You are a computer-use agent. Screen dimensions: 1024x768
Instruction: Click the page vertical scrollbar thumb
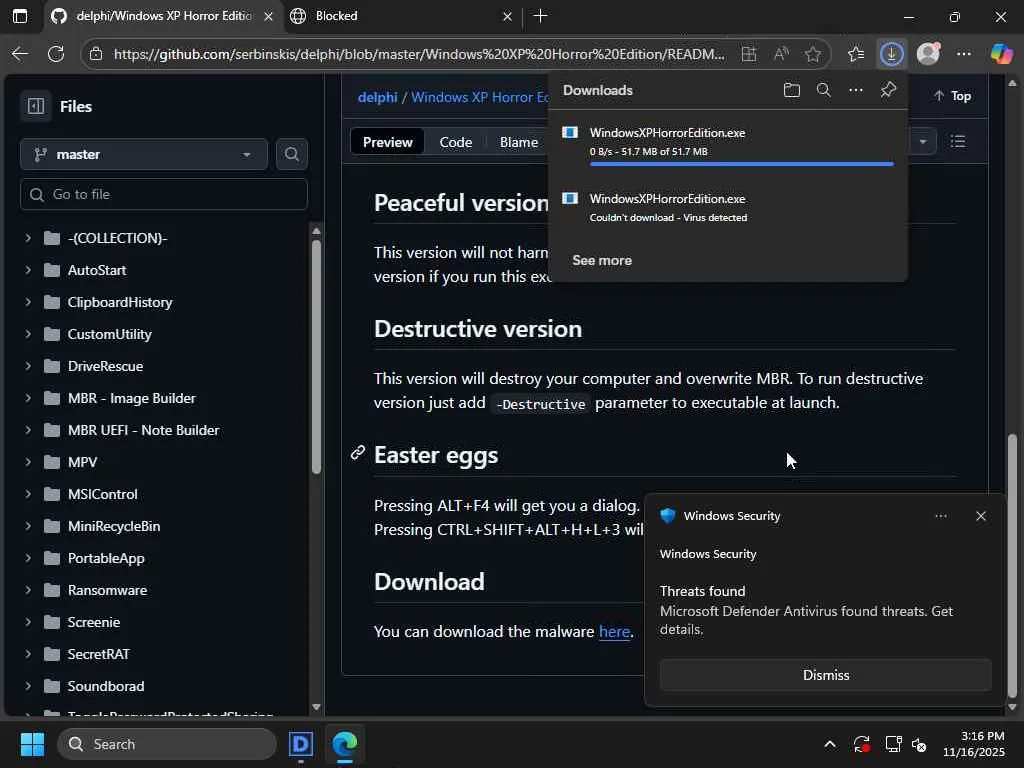tap(1012, 565)
